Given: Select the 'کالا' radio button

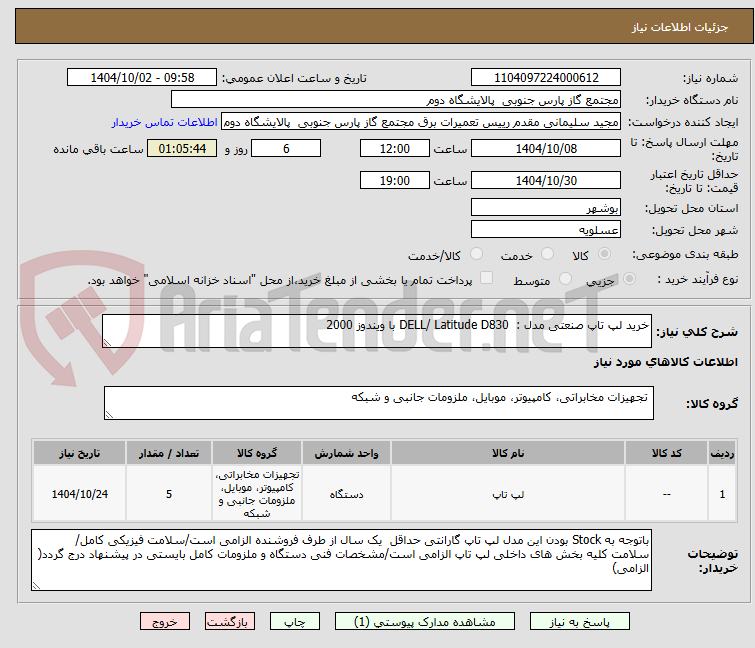Looking at the screenshot, I should (604, 254).
